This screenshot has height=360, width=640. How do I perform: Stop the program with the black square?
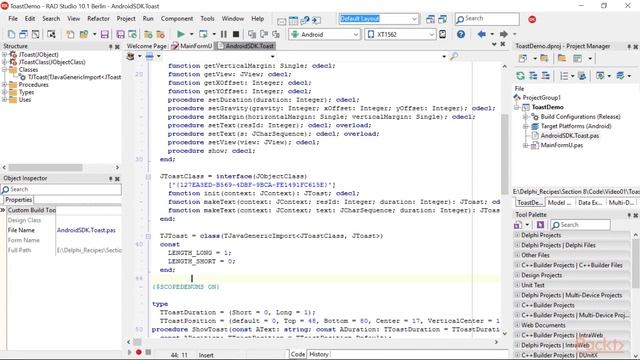(236, 34)
